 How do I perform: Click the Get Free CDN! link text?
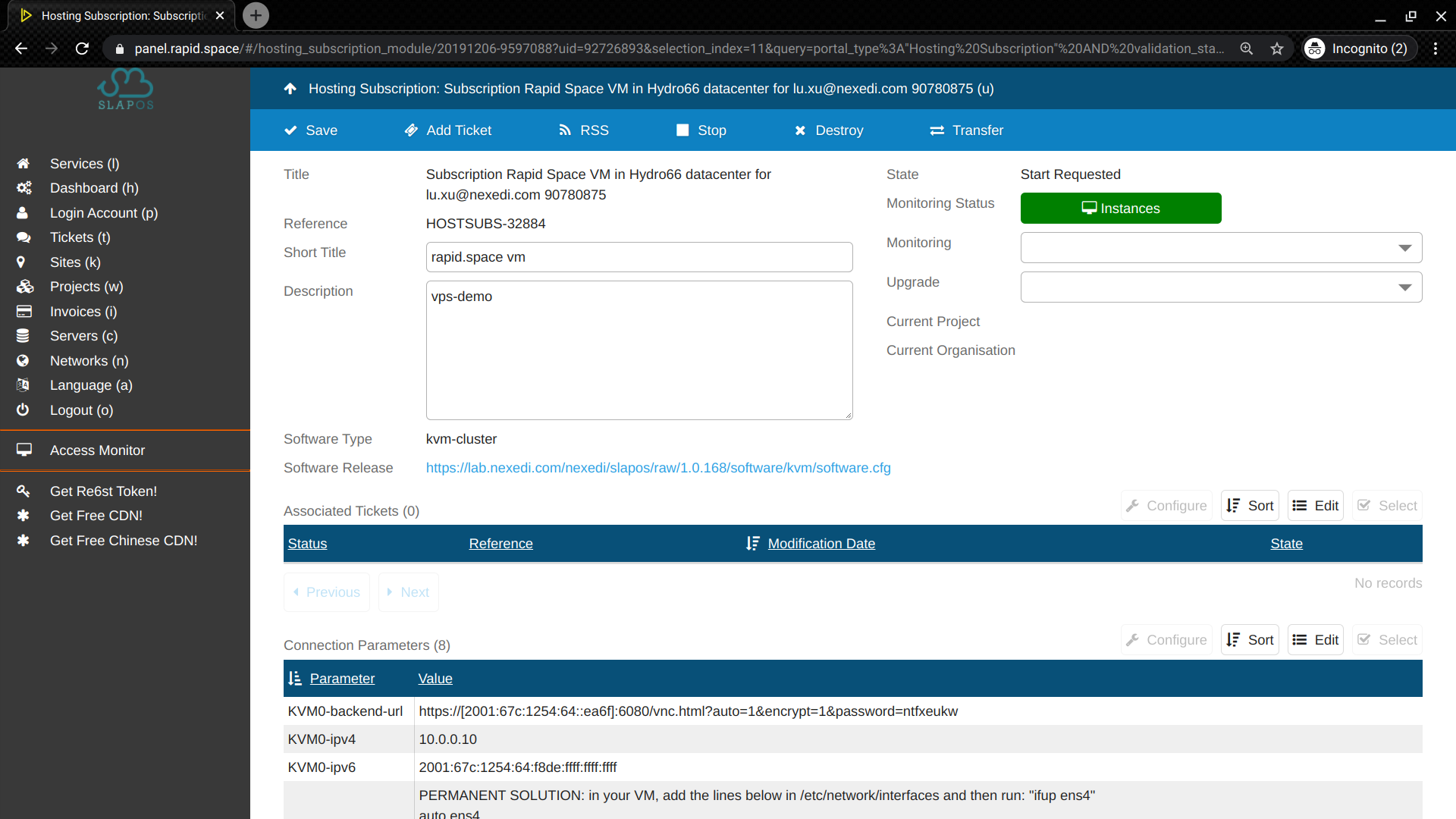[96, 516]
